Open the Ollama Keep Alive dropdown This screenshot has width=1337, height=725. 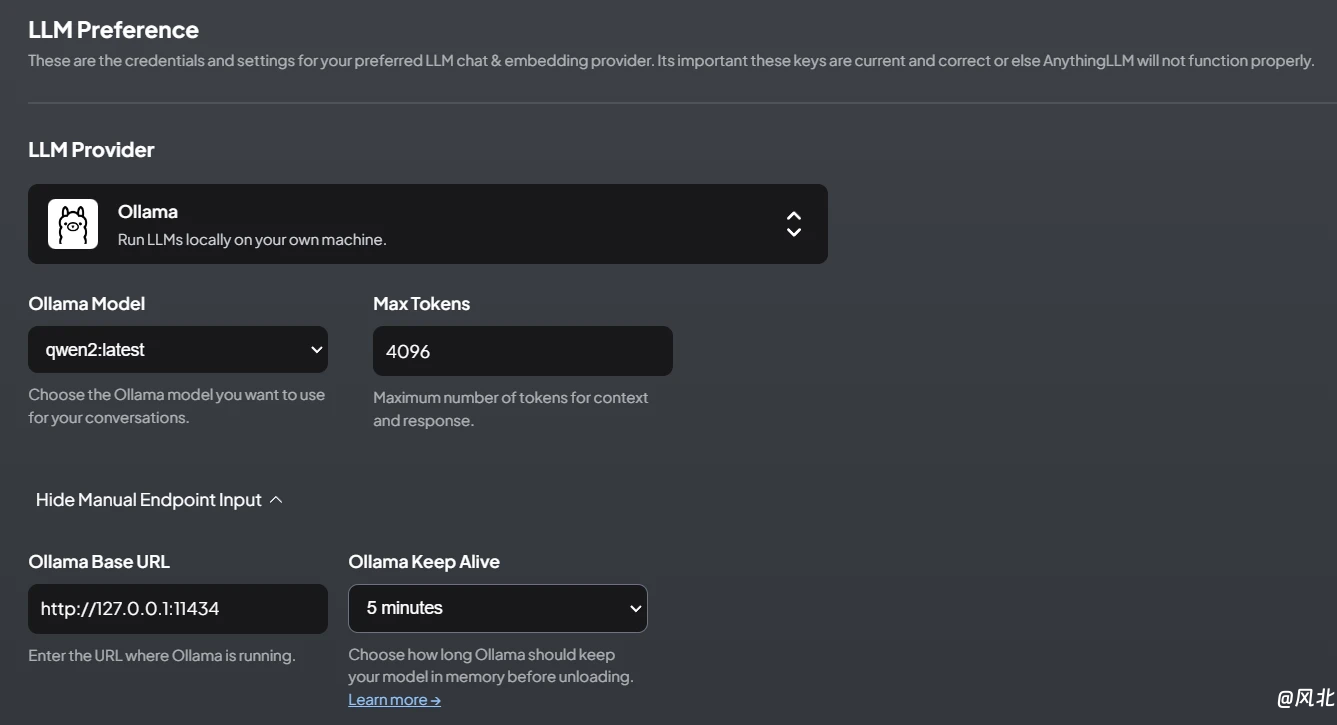click(498, 608)
